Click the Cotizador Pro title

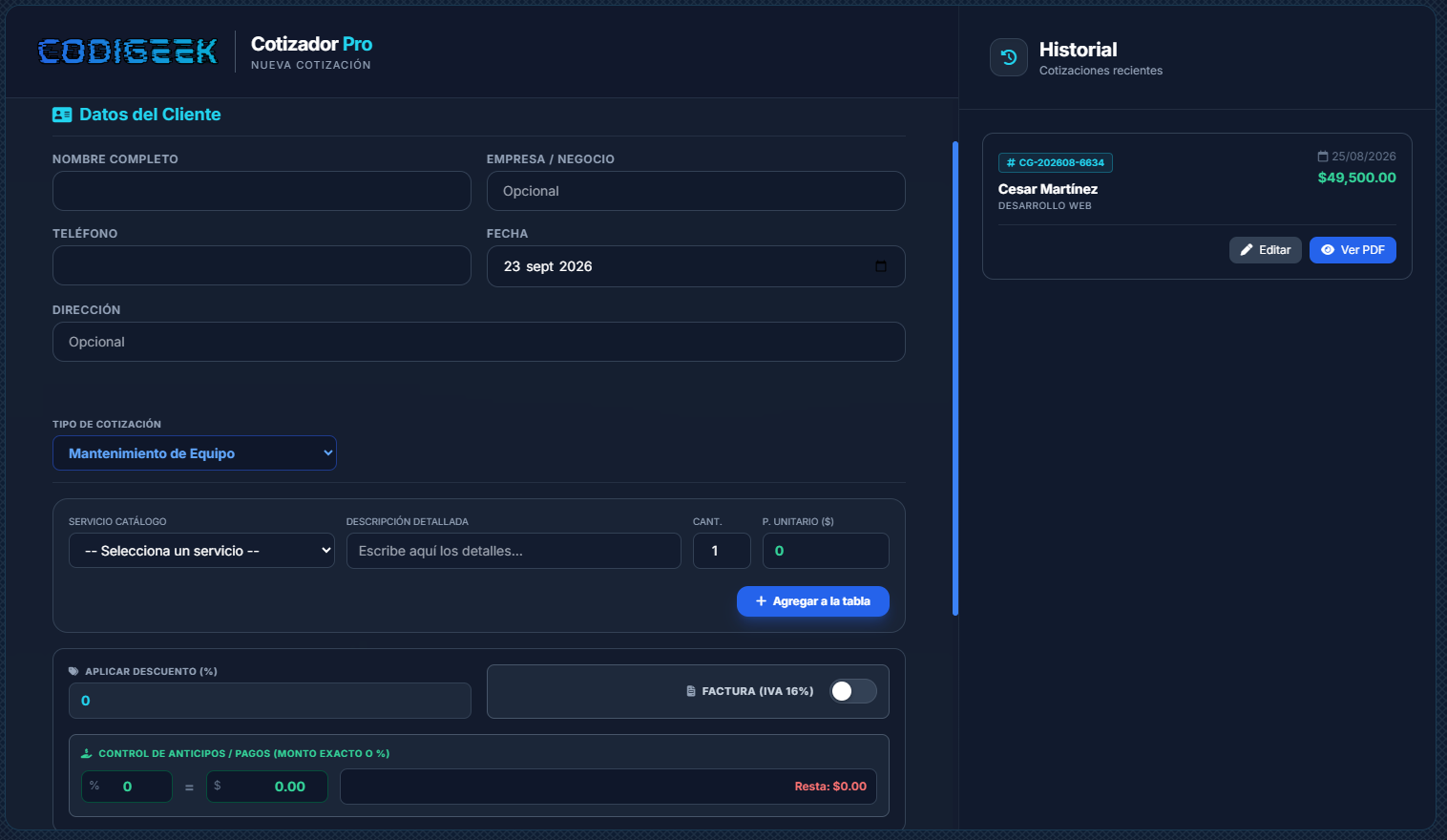pos(311,44)
